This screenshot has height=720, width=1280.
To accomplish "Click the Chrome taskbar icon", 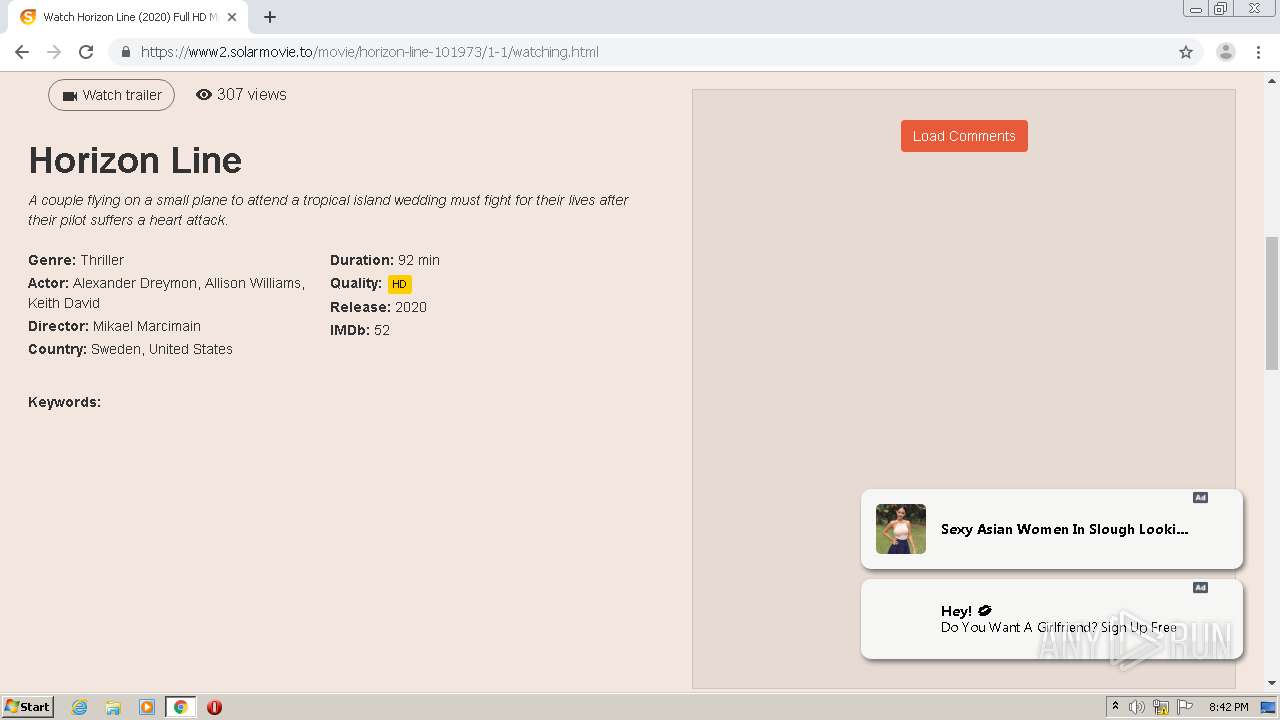I will tap(180, 707).
